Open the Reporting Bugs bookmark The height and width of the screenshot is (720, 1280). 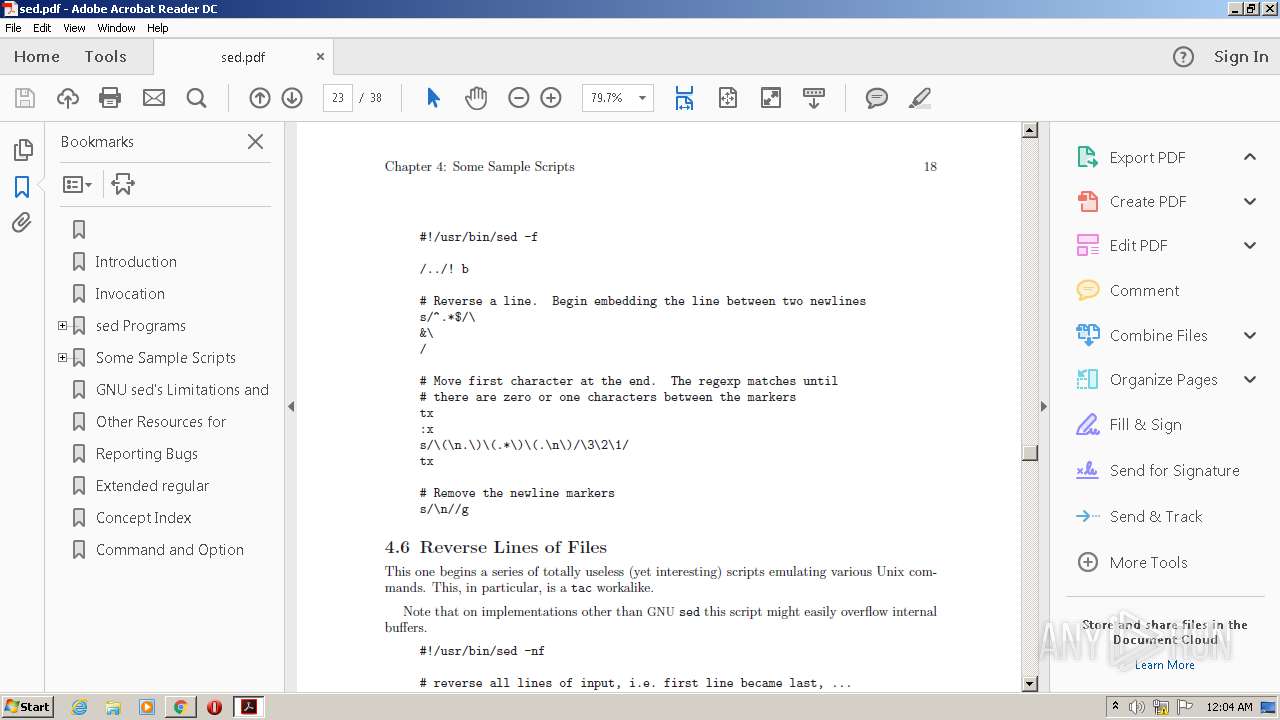click(147, 454)
